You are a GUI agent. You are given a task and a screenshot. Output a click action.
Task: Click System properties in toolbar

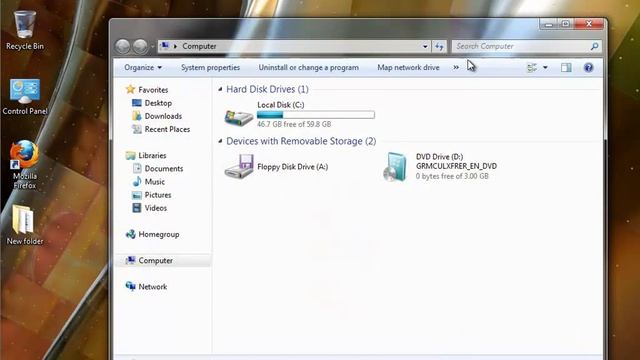pyautogui.click(x=210, y=68)
